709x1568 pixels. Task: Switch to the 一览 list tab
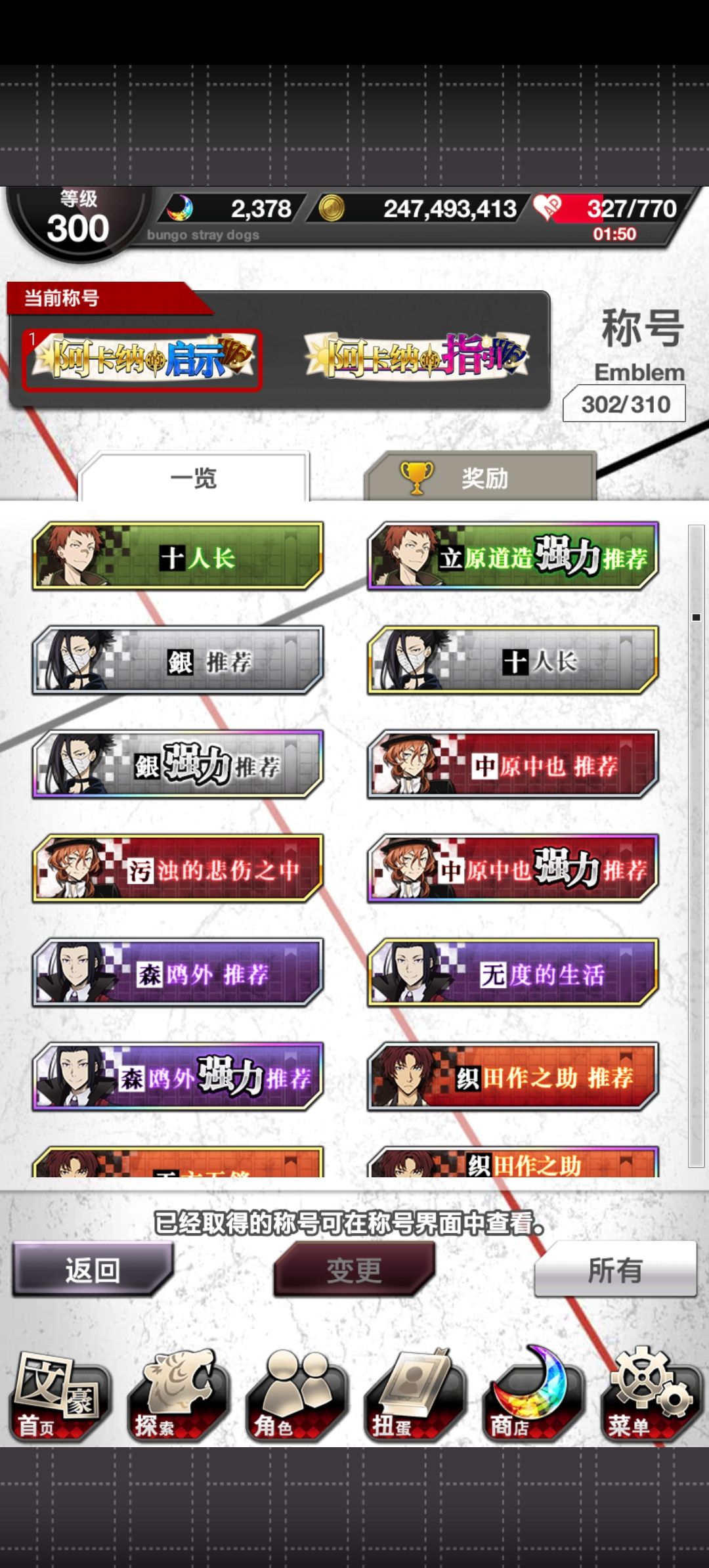click(x=194, y=477)
